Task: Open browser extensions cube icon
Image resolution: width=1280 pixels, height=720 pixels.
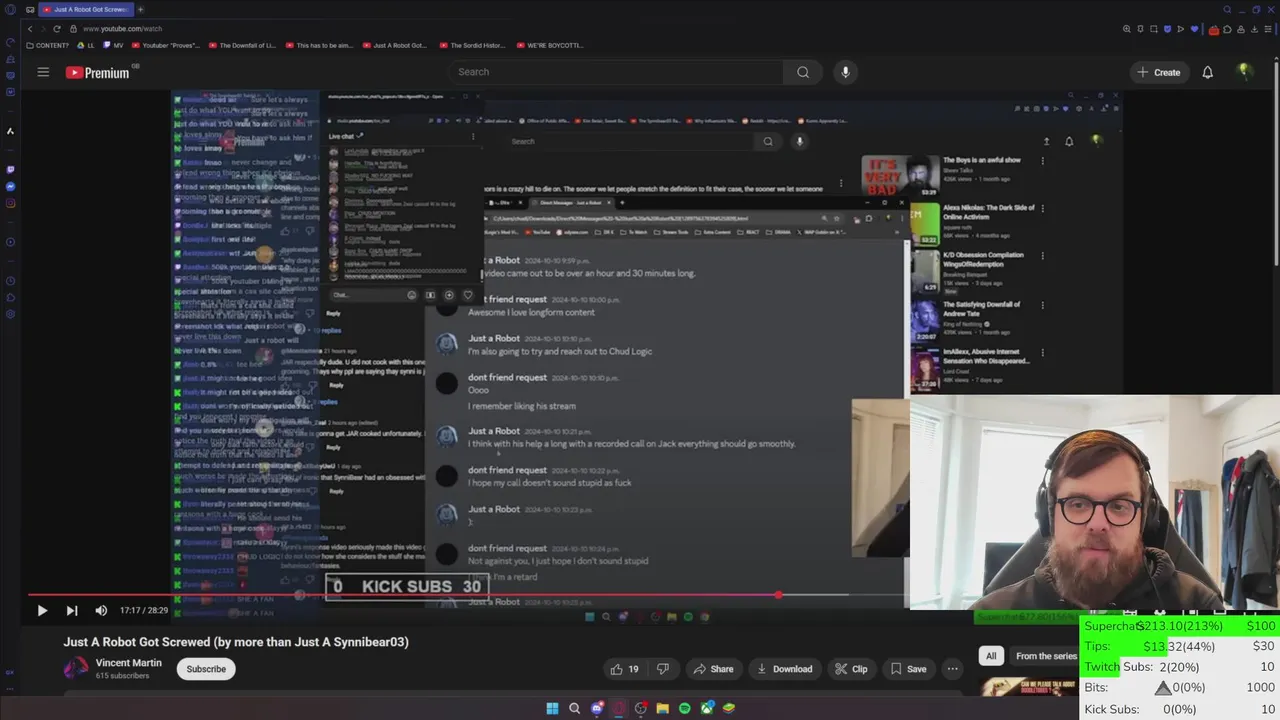Action: click(x=1227, y=29)
